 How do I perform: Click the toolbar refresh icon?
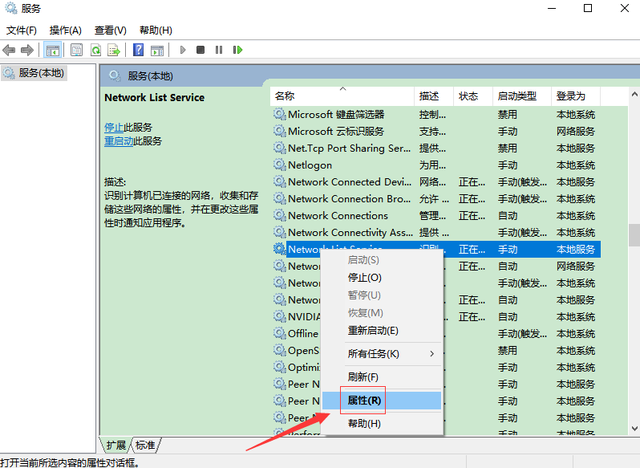click(97, 50)
